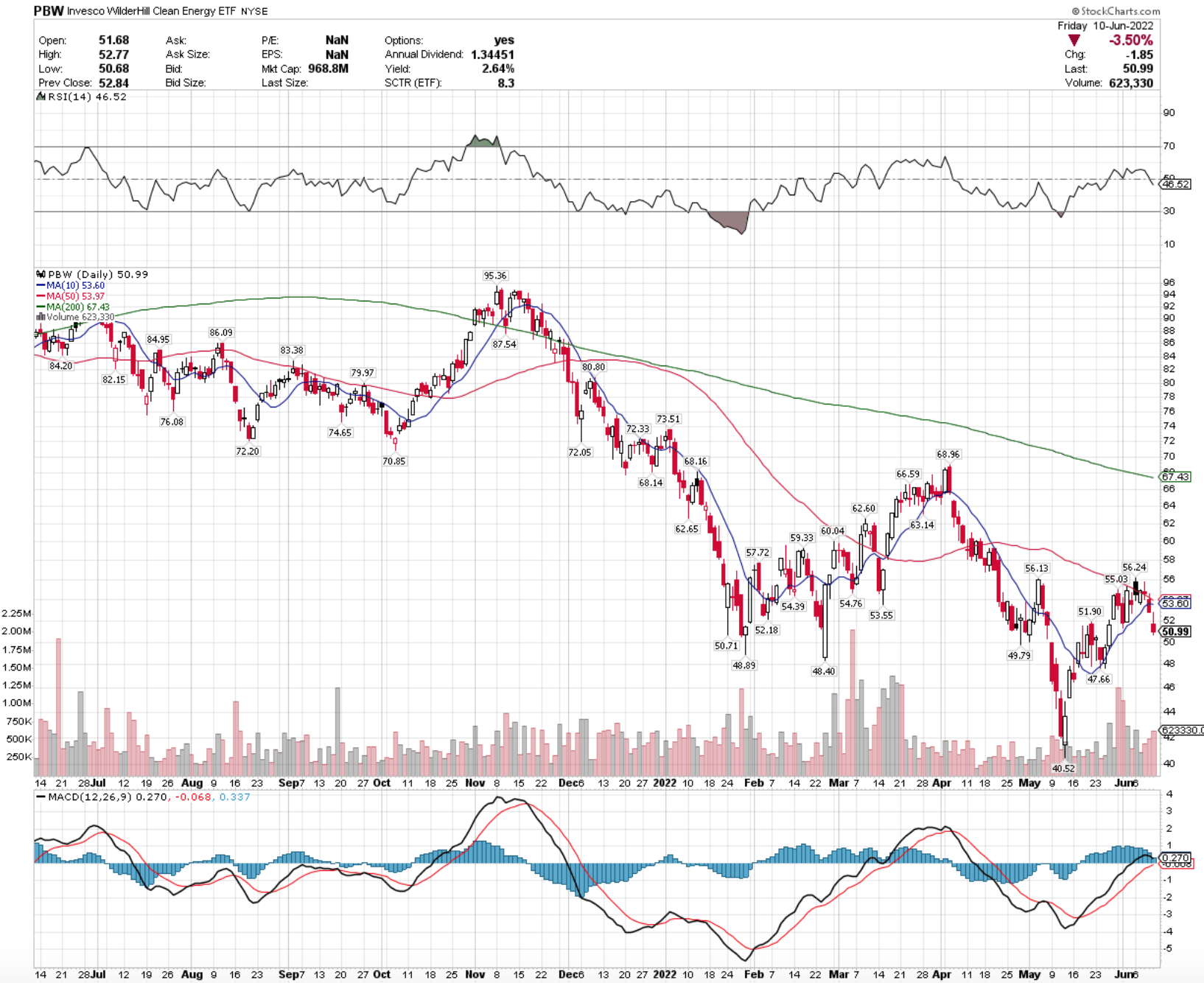Image resolution: width=1204 pixels, height=983 pixels.
Task: Click the 70.85 October low label
Action: pyautogui.click(x=394, y=461)
